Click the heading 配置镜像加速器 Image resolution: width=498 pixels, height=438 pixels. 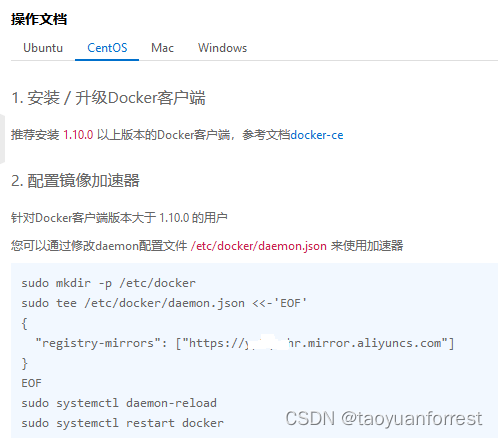coord(75,181)
